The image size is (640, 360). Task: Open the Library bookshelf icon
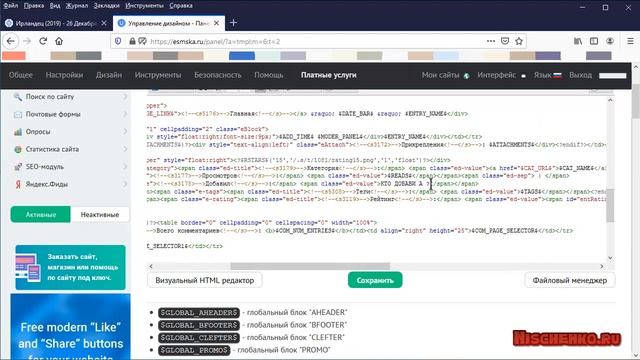coord(578,41)
